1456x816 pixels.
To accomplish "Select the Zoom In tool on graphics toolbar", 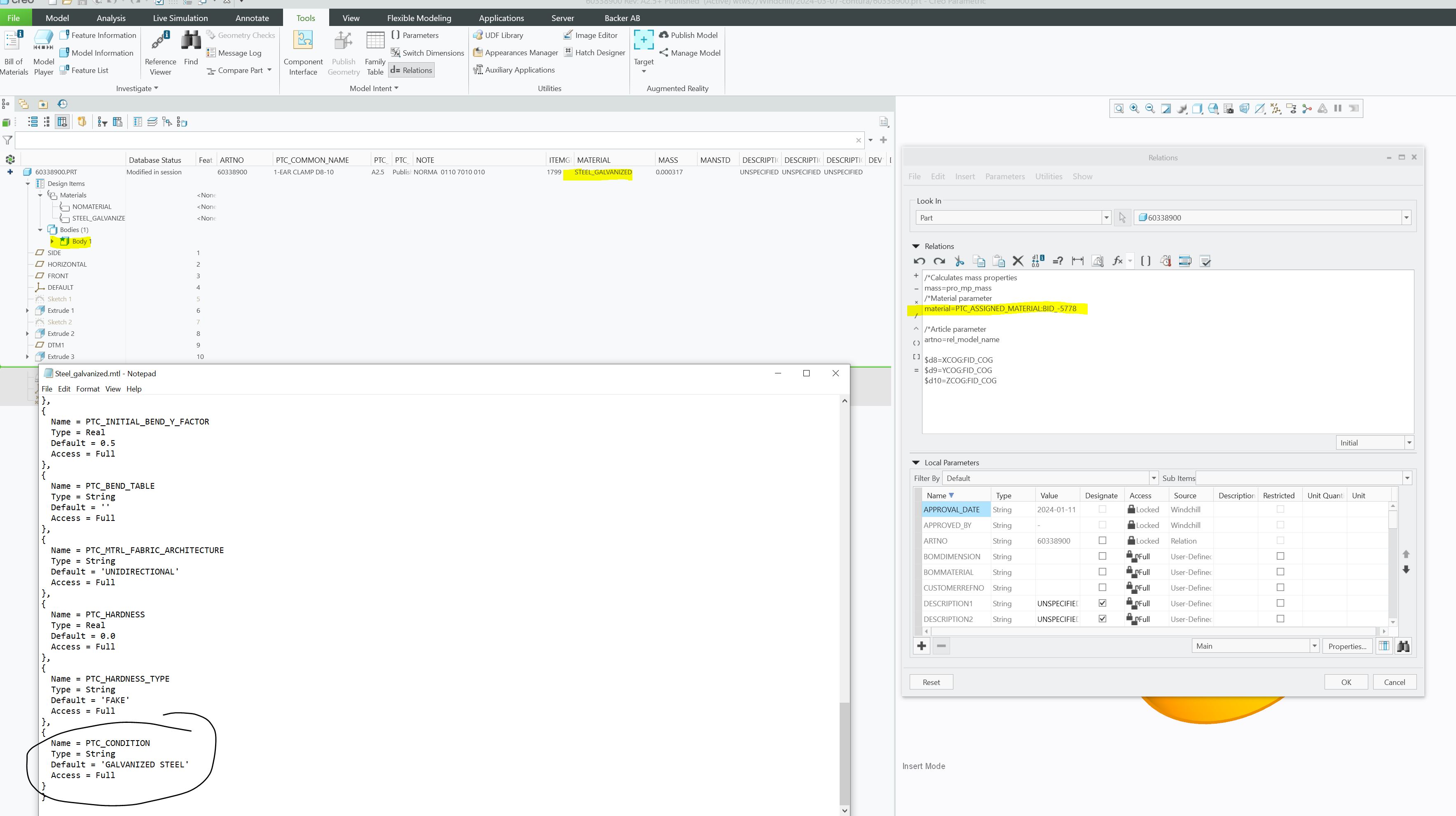I will pyautogui.click(x=1133, y=108).
